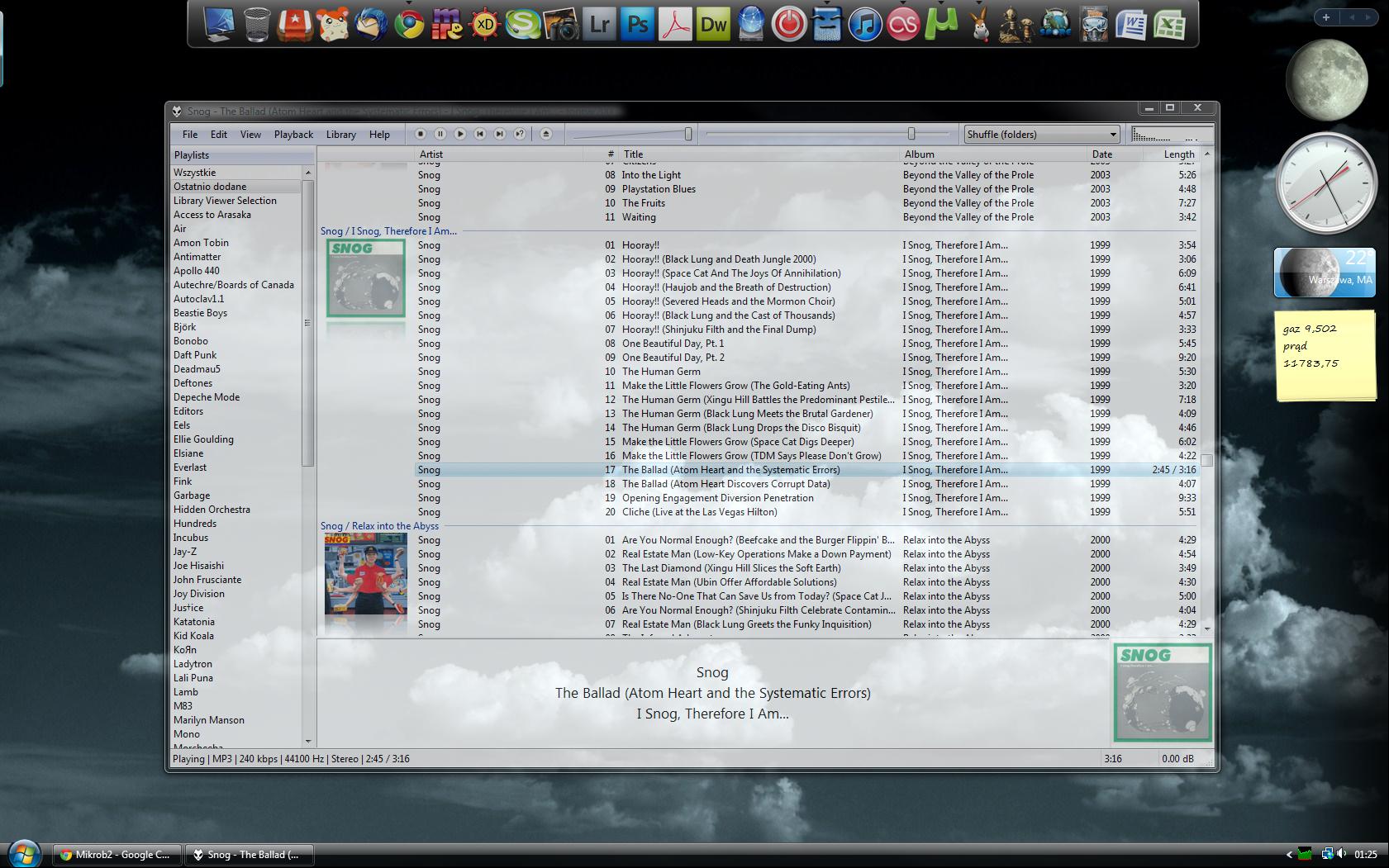The image size is (1389, 868).
Task: Open the Daft Punk playlist
Action: point(236,355)
